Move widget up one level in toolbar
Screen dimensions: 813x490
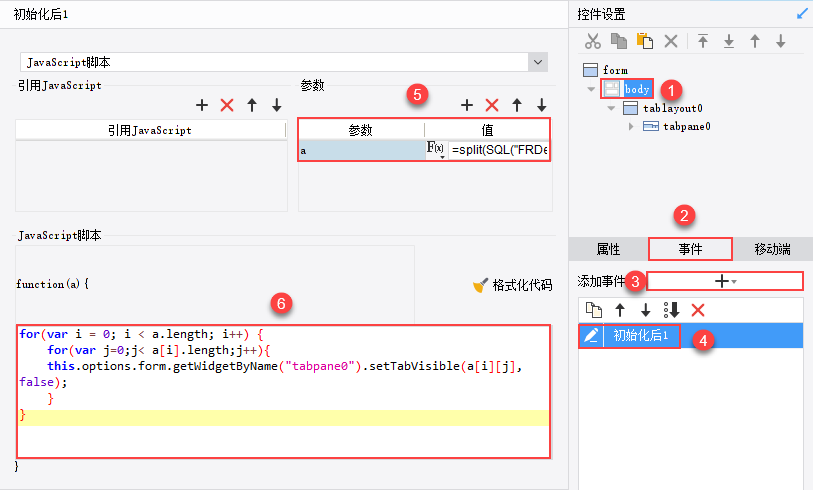coord(755,41)
